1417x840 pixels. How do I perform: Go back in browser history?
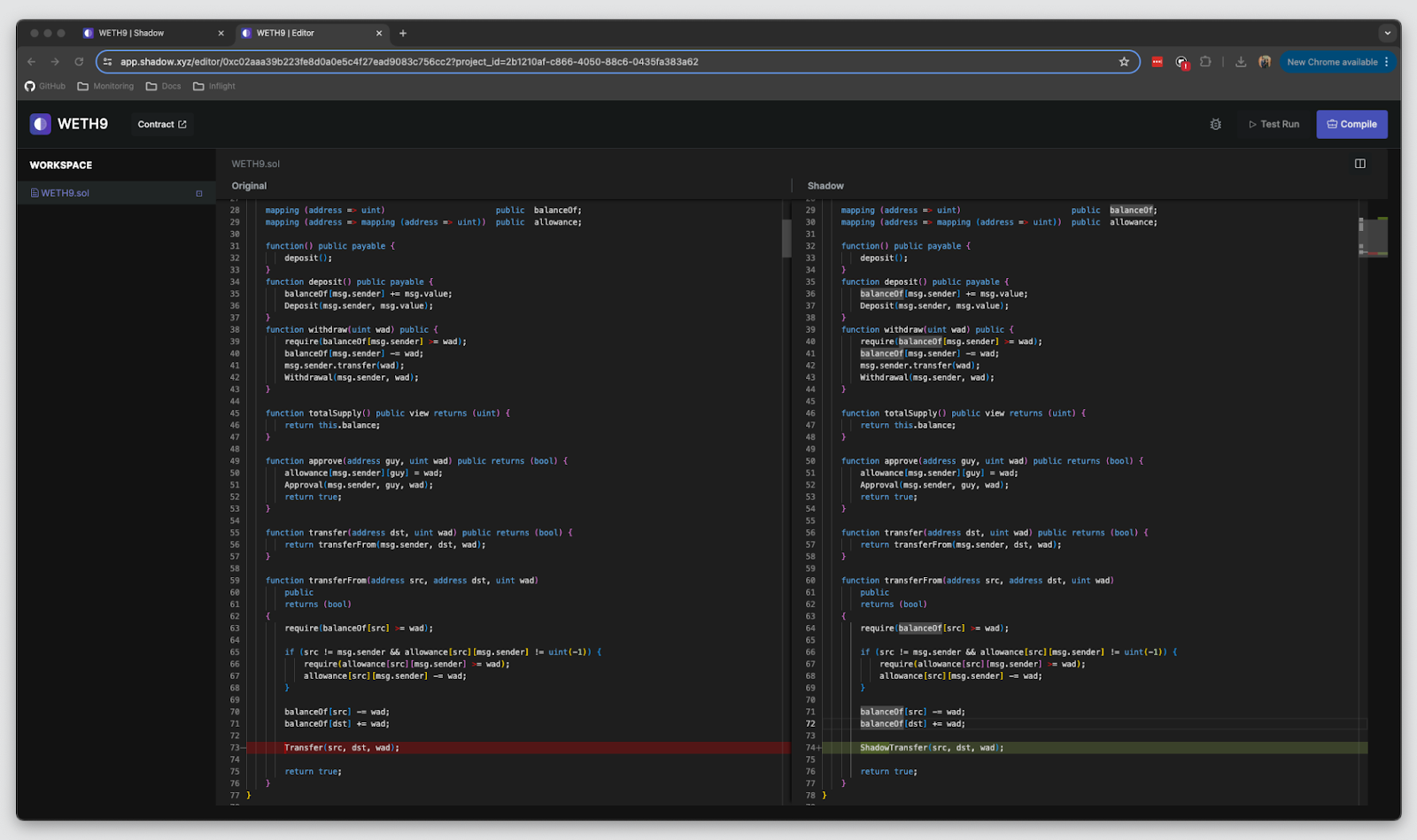tap(31, 62)
